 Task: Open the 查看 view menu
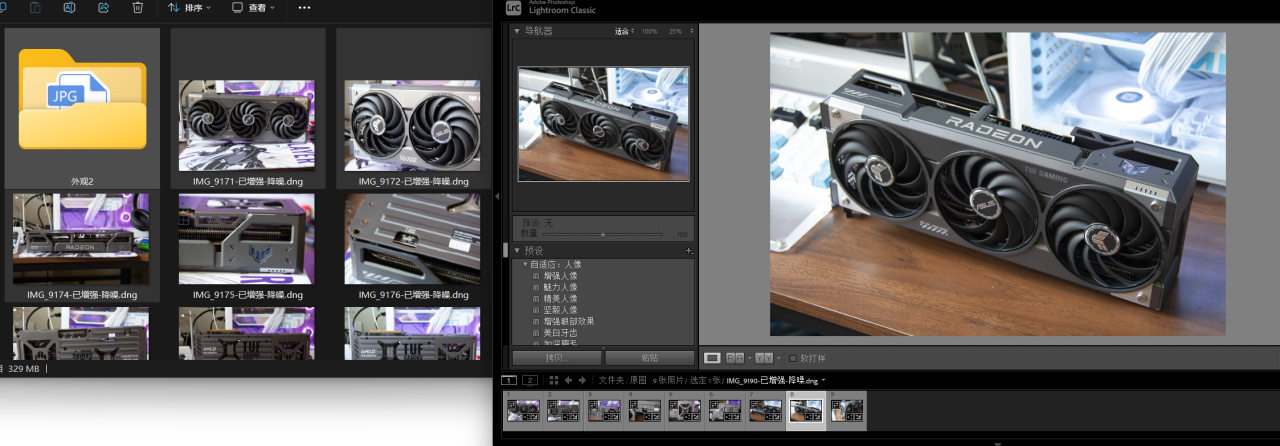(256, 8)
